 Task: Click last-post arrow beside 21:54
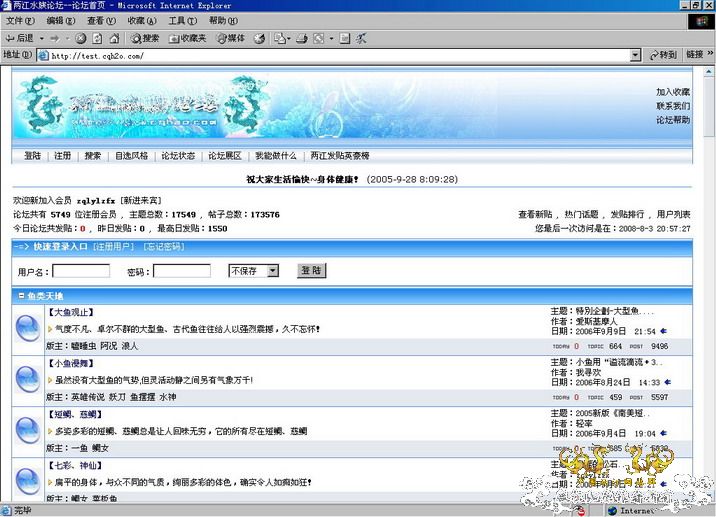[x=663, y=331]
